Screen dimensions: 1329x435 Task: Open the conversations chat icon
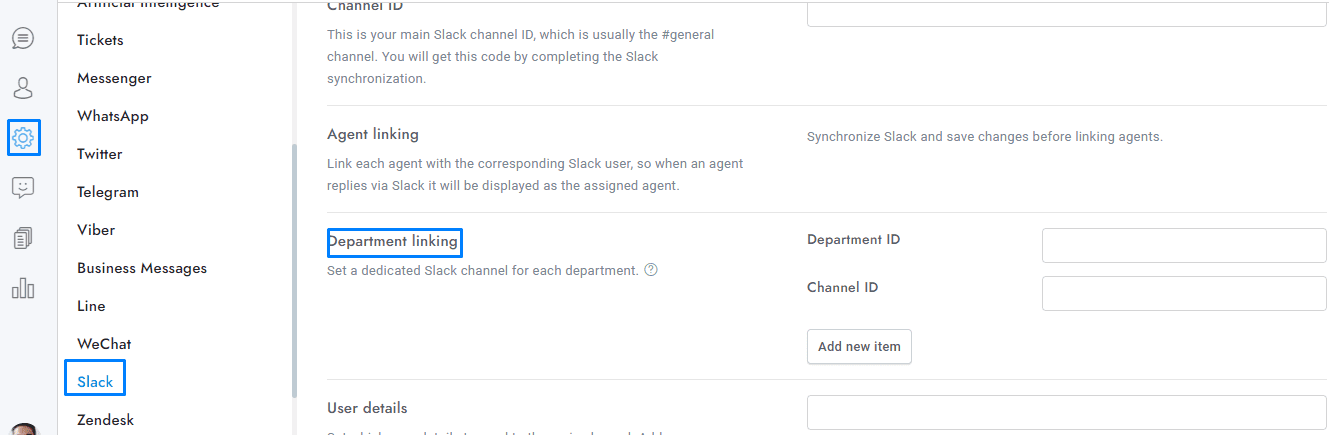point(23,38)
